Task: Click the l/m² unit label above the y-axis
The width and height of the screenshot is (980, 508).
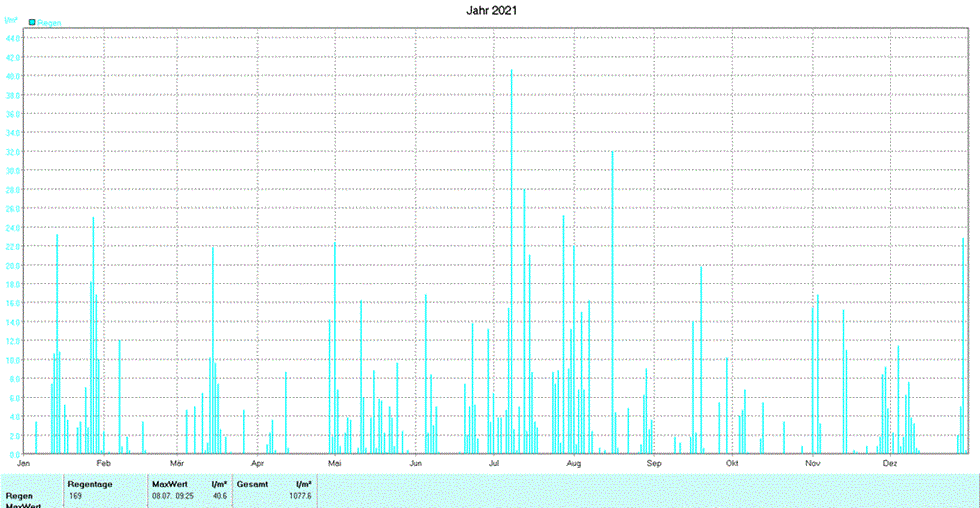Action: pos(11,21)
